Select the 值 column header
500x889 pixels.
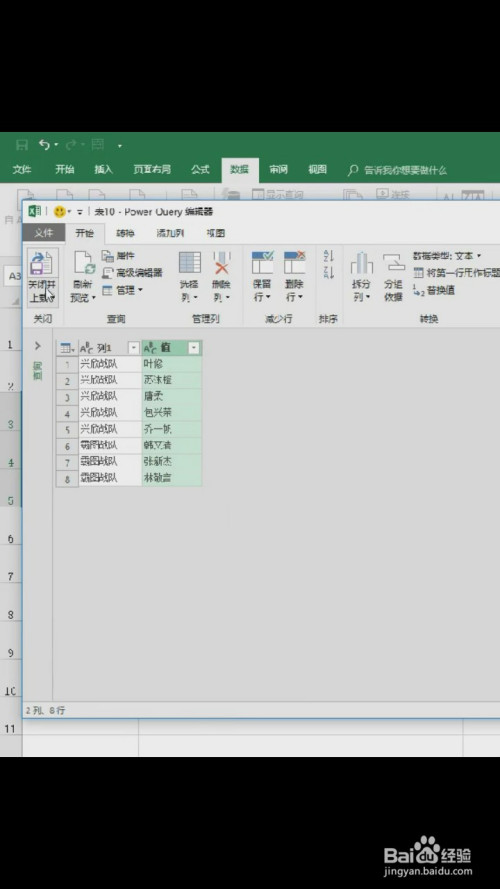[171, 348]
